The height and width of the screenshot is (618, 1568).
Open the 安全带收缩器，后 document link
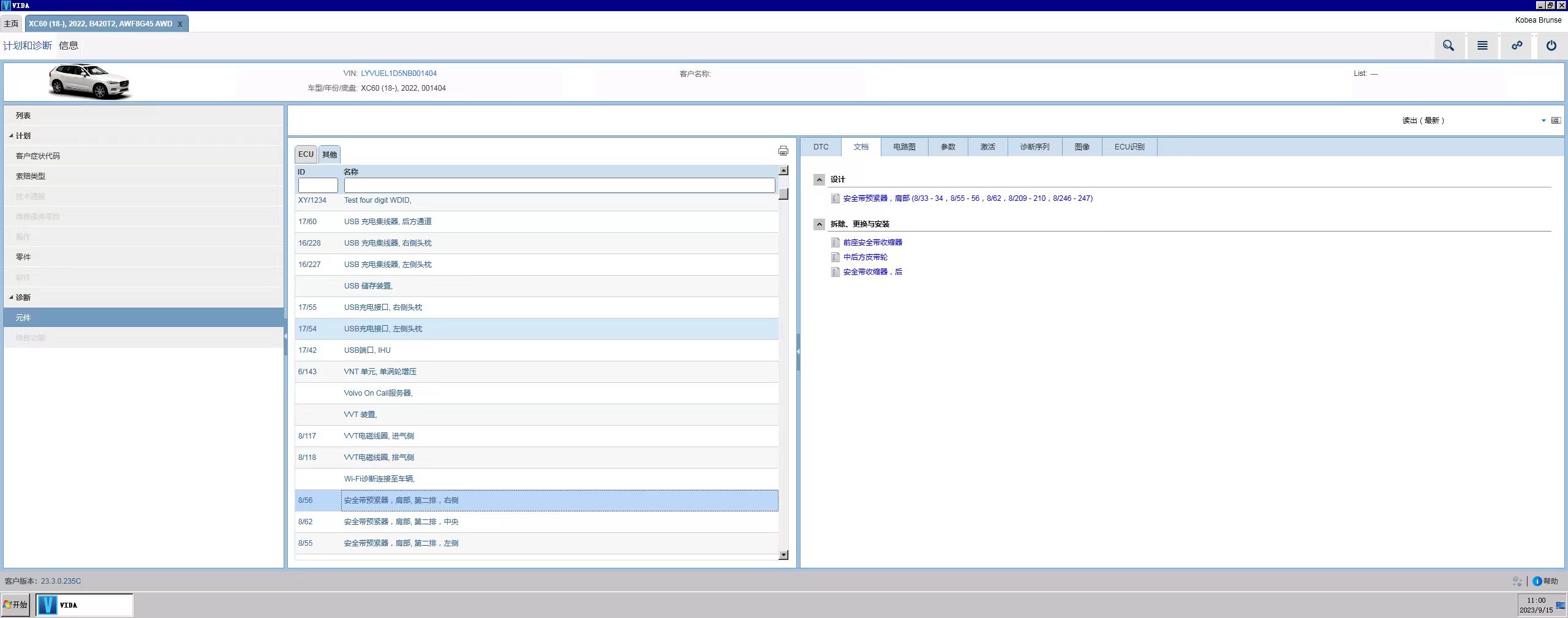point(872,272)
